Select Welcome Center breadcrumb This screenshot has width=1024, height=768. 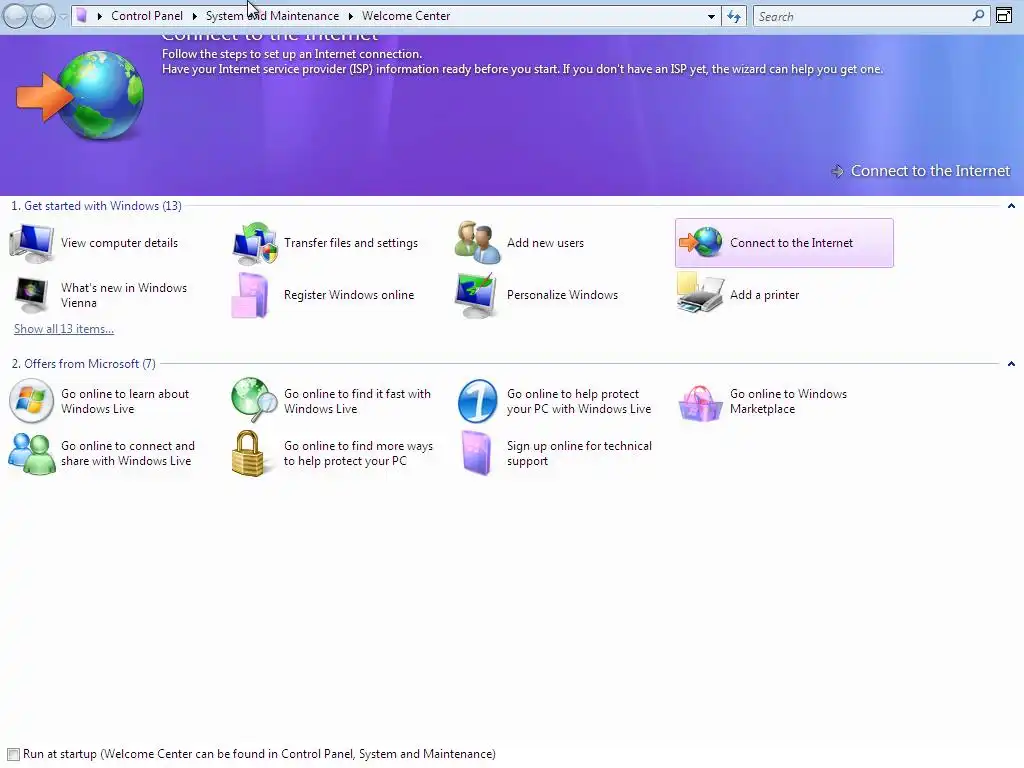406,16
